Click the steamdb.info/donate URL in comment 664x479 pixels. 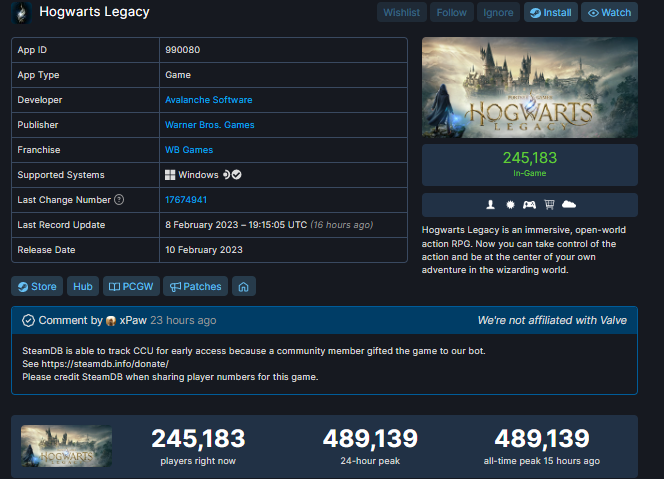click(105, 364)
